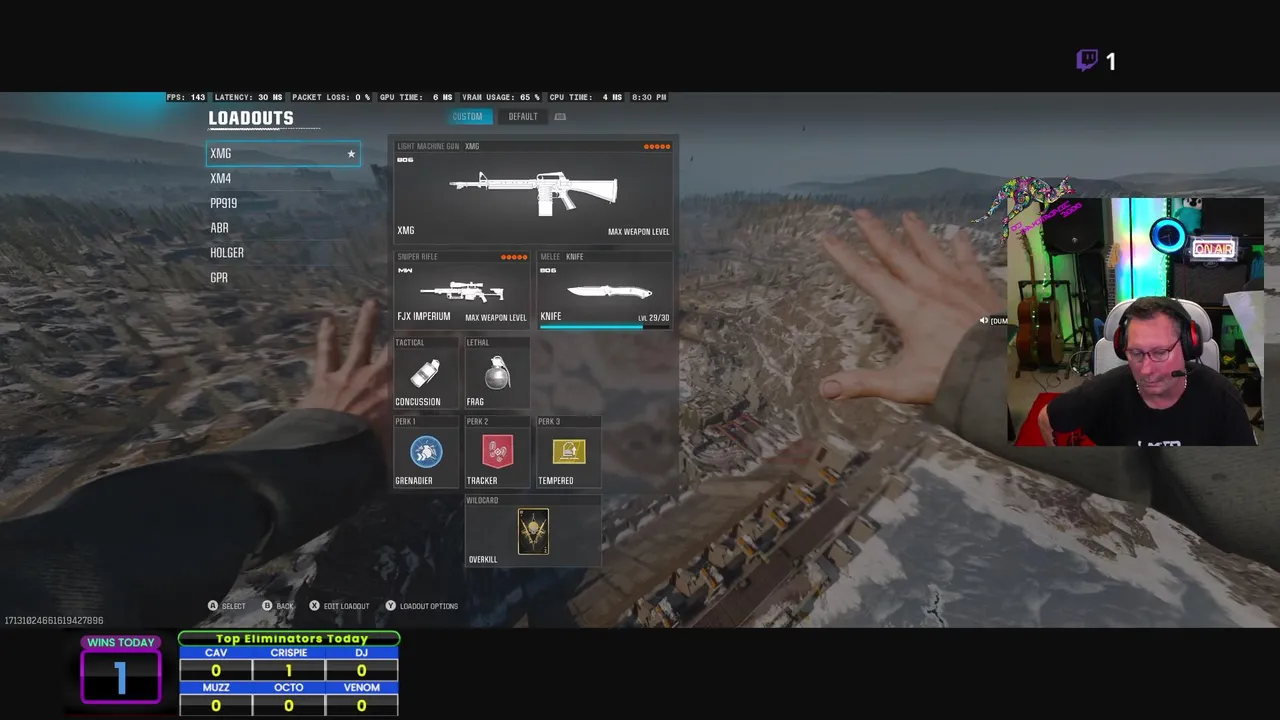Click the Perk 3 slot header
The height and width of the screenshot is (720, 1280).
(549, 422)
